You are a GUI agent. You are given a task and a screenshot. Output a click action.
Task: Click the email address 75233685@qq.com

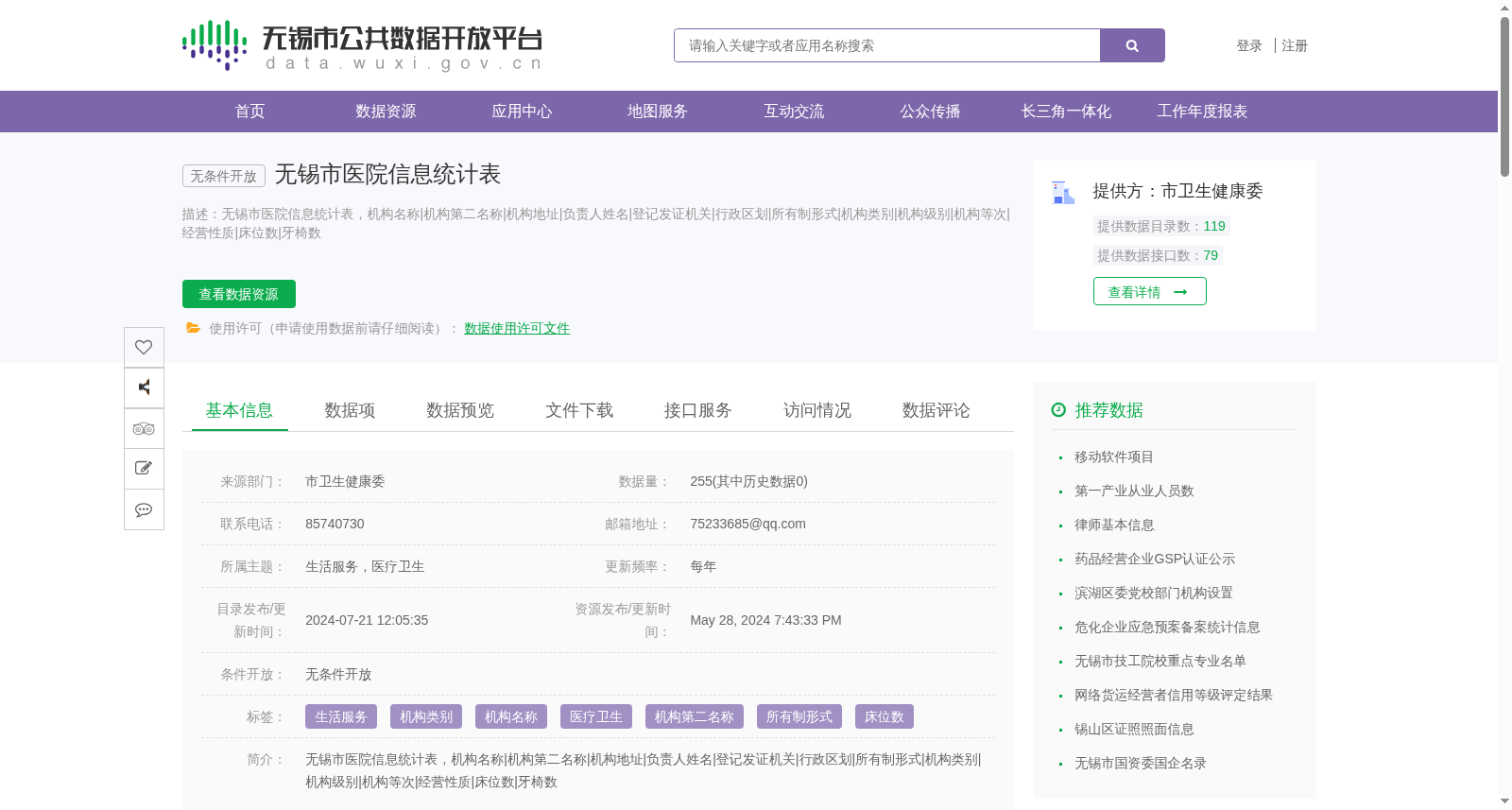pyautogui.click(x=747, y=524)
